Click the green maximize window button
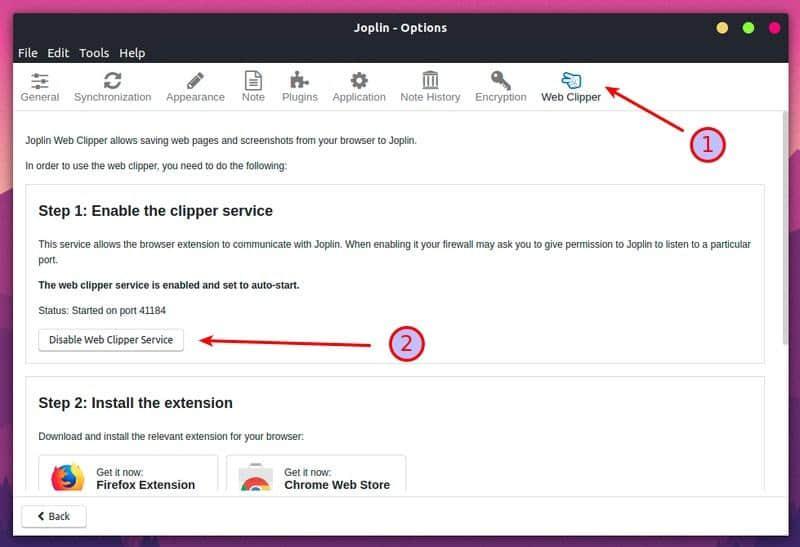Screen dimensions: 800x547 point(748,27)
